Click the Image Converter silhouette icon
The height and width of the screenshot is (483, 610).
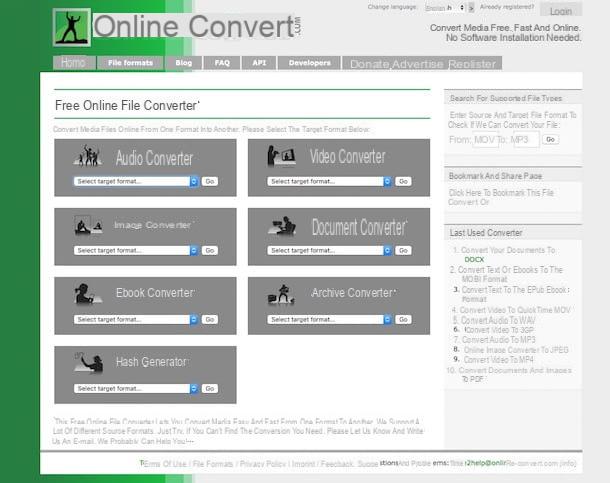click(88, 225)
